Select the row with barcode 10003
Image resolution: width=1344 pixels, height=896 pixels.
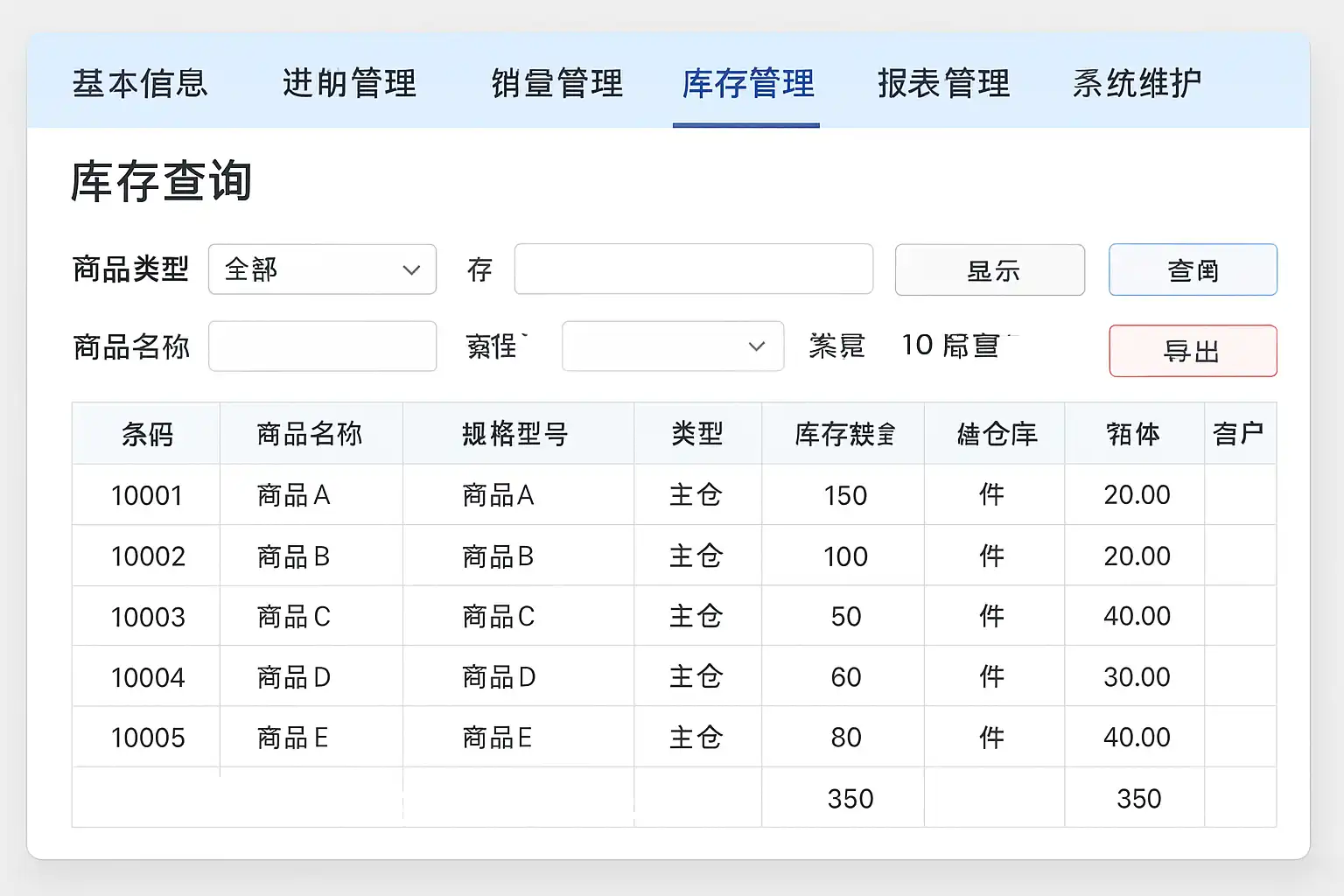[148, 617]
